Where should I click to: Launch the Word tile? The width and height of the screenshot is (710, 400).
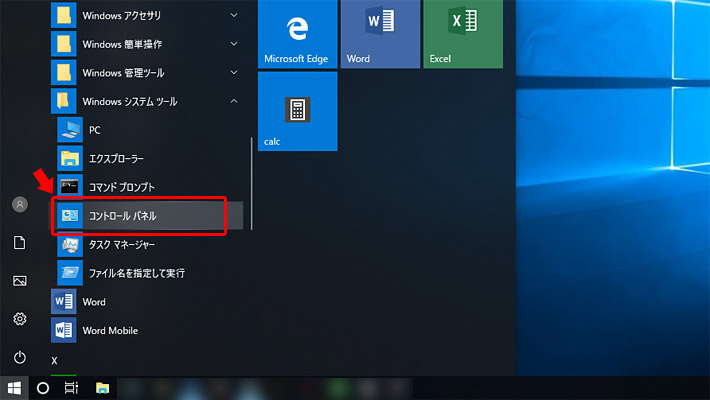click(x=380, y=33)
